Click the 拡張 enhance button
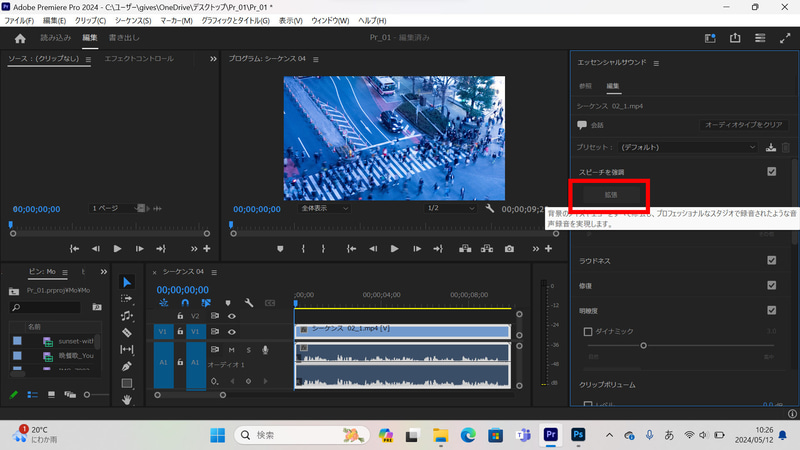Image resolution: width=800 pixels, height=450 pixels. (x=611, y=195)
